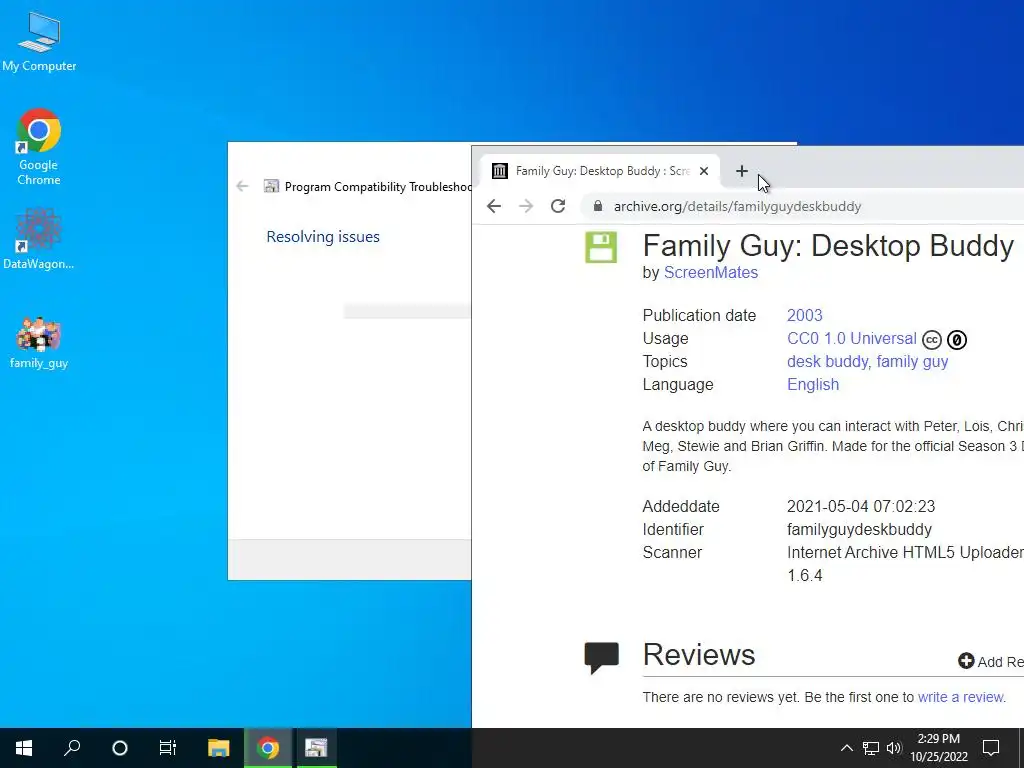
Task: Open network status tray icon
Action: [x=871, y=748]
